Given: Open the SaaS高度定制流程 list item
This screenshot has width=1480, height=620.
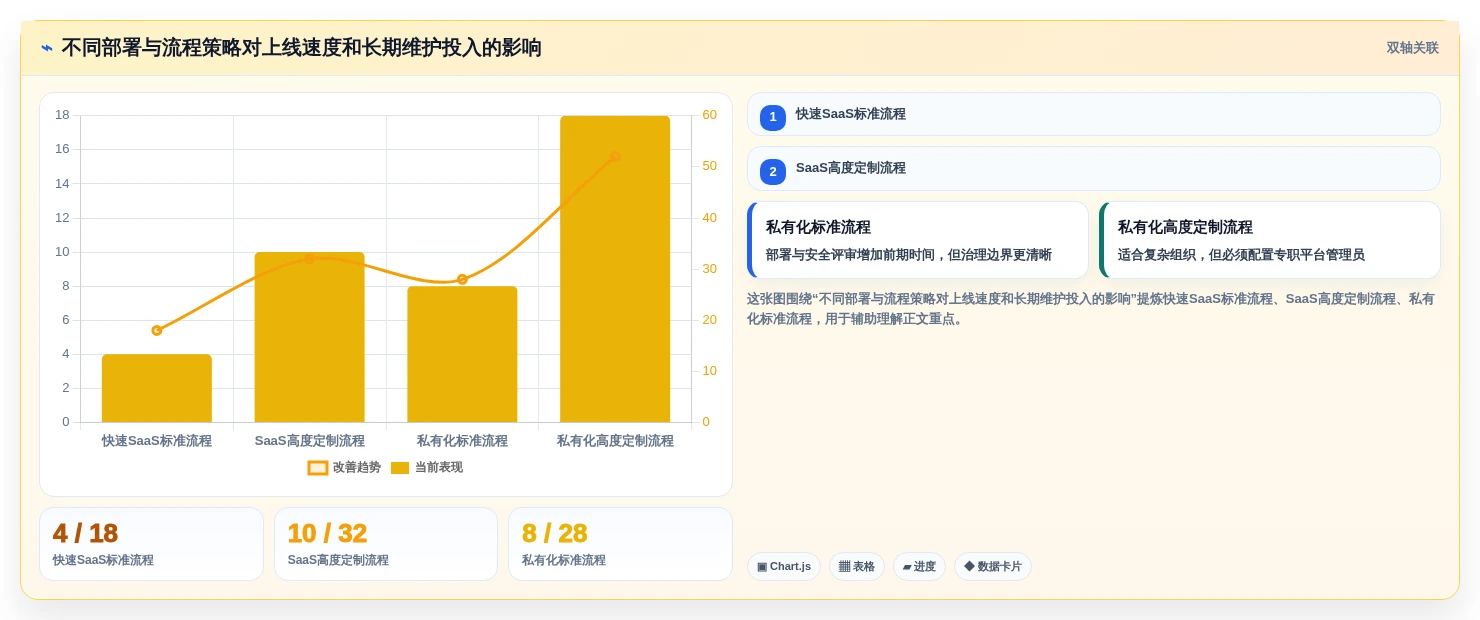Looking at the screenshot, I should (x=1094, y=168).
